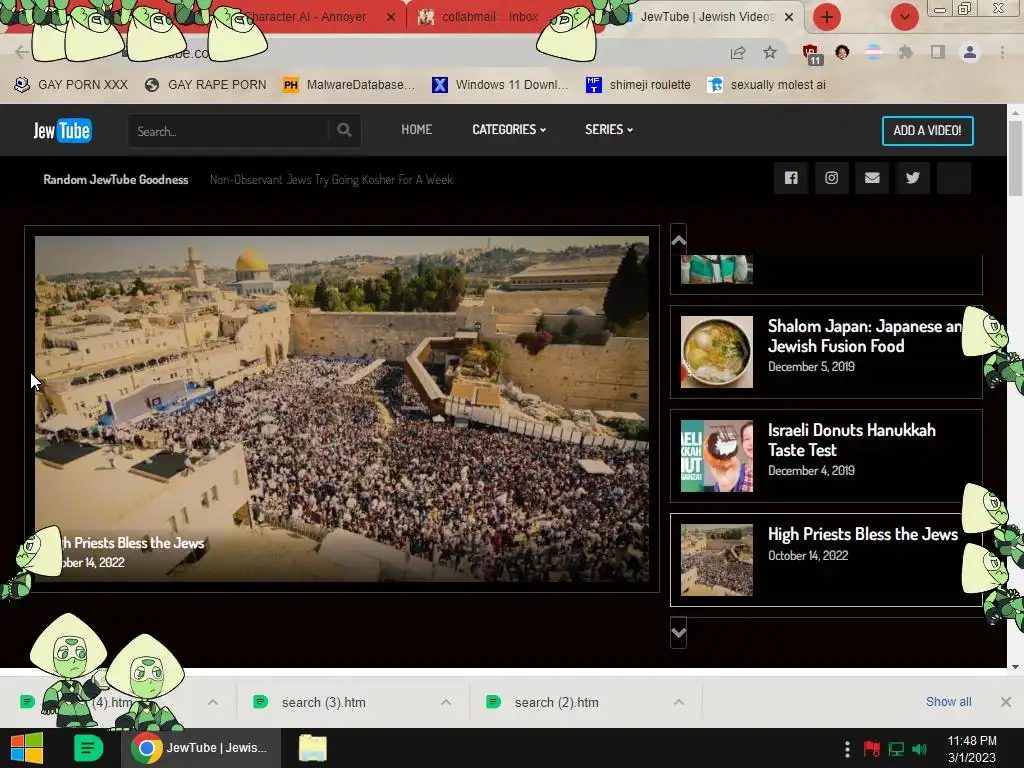Bookmark this page with star icon
This screenshot has width=1024, height=768.
pos(770,52)
